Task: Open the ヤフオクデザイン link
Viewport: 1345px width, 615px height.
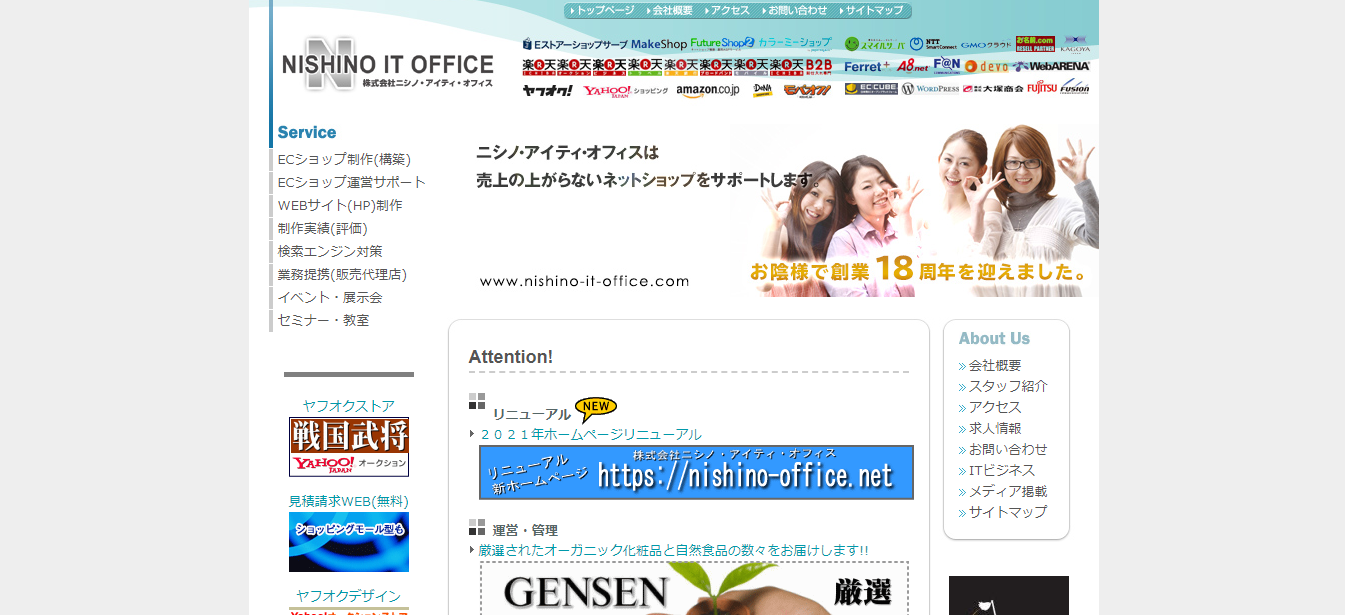Action: (349, 595)
